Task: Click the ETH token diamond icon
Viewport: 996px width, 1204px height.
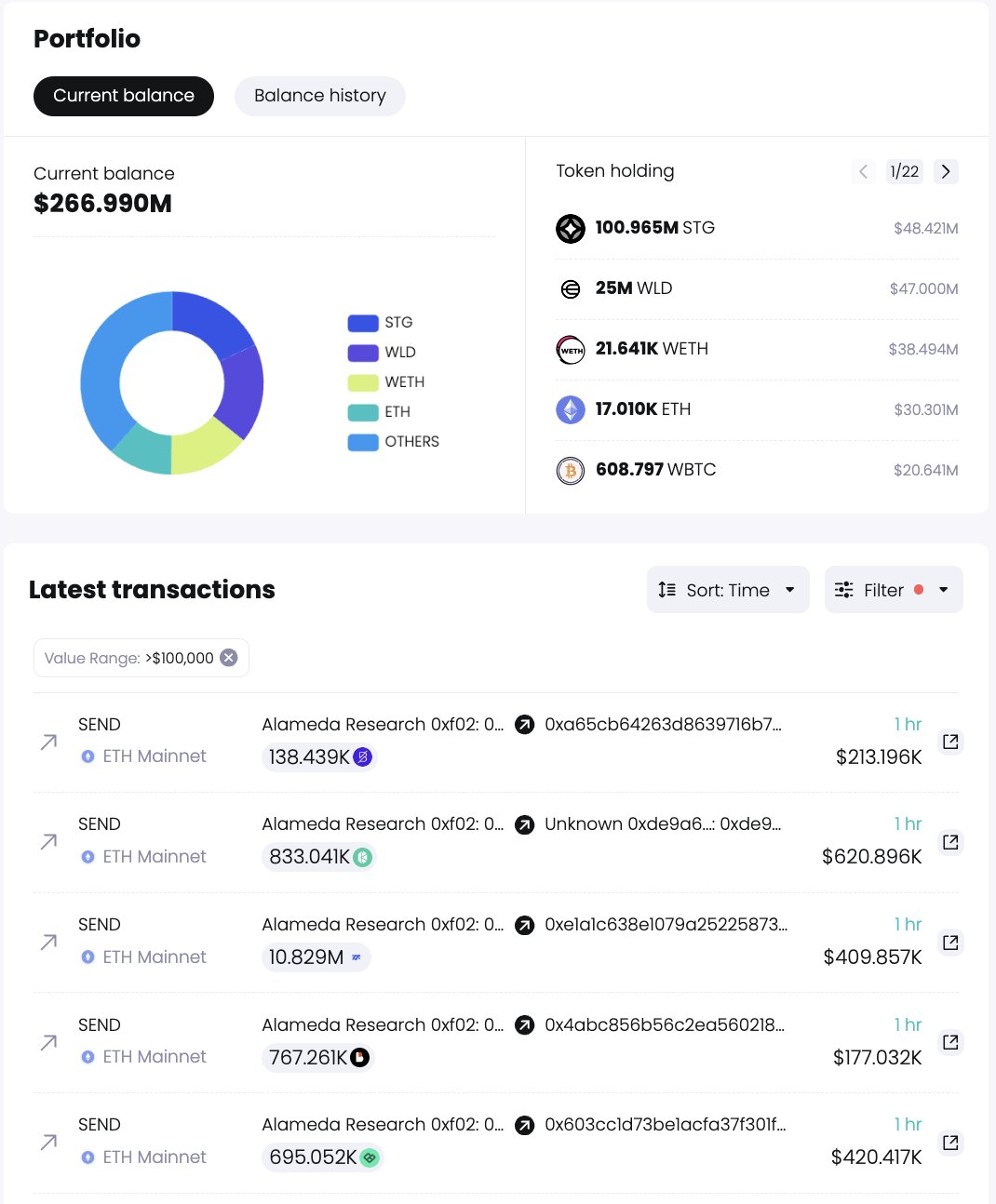Action: point(571,409)
